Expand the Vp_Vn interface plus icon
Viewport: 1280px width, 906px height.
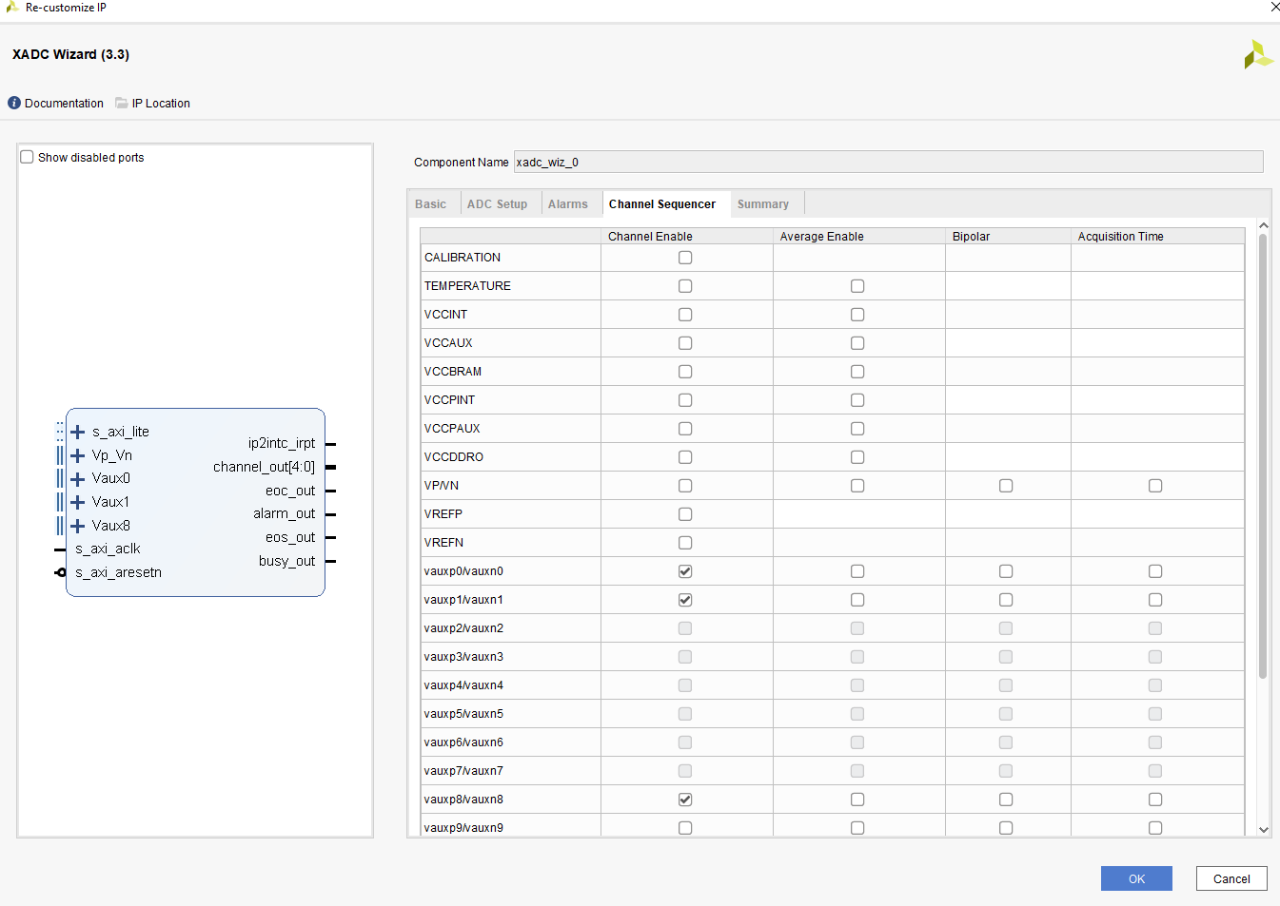(78, 455)
